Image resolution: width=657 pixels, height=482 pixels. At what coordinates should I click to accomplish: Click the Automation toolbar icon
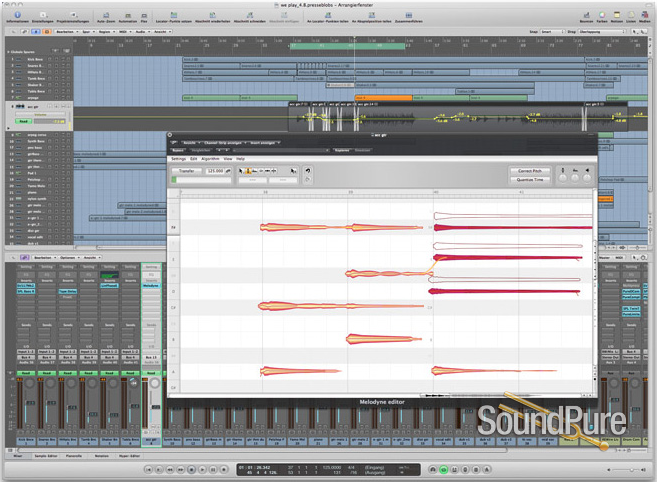(x=128, y=15)
